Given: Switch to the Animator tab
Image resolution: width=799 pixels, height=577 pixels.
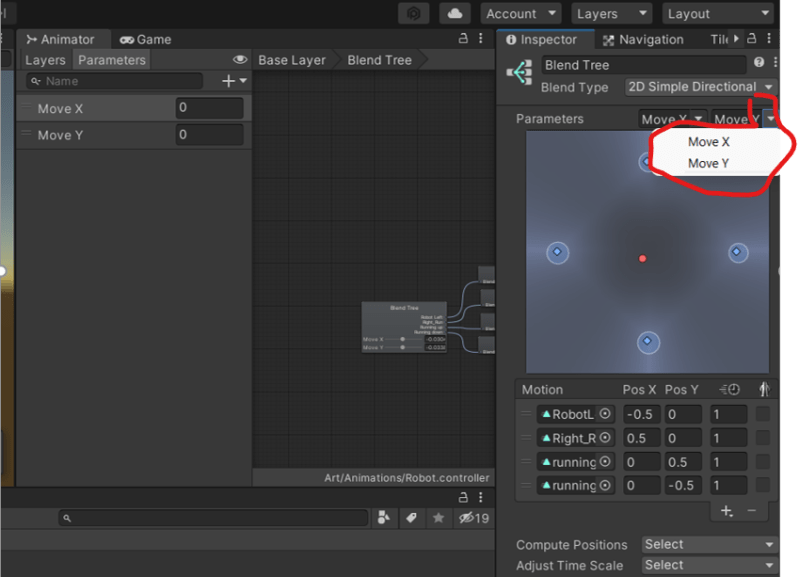Looking at the screenshot, I should (61, 39).
